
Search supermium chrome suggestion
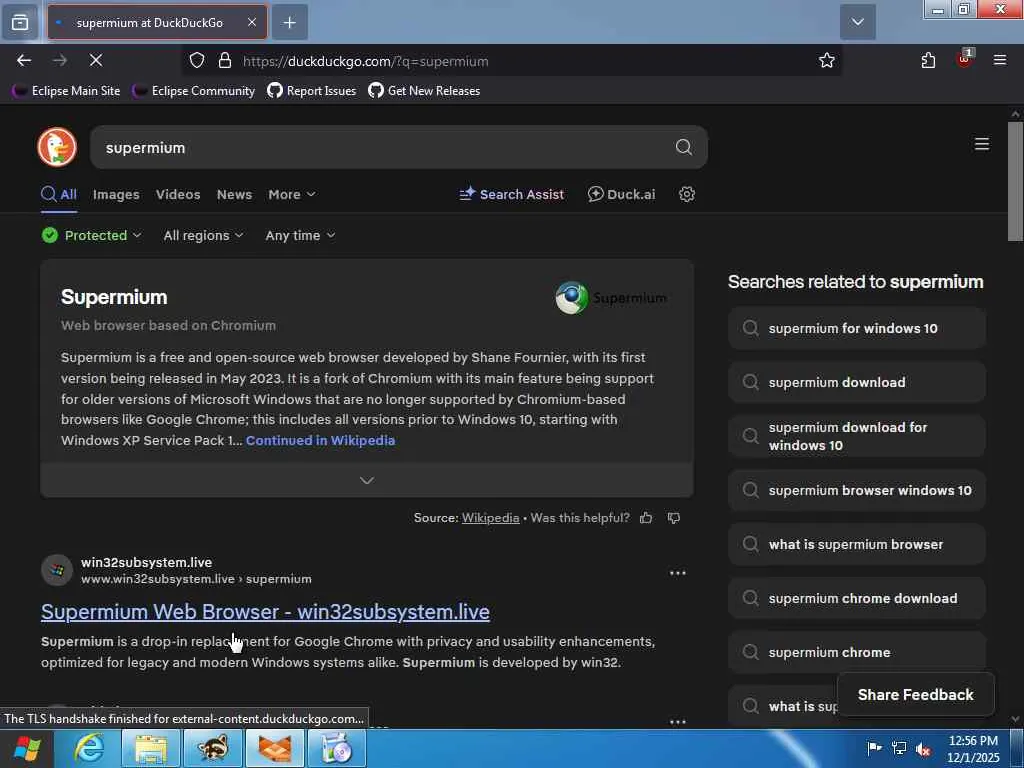[856, 652]
